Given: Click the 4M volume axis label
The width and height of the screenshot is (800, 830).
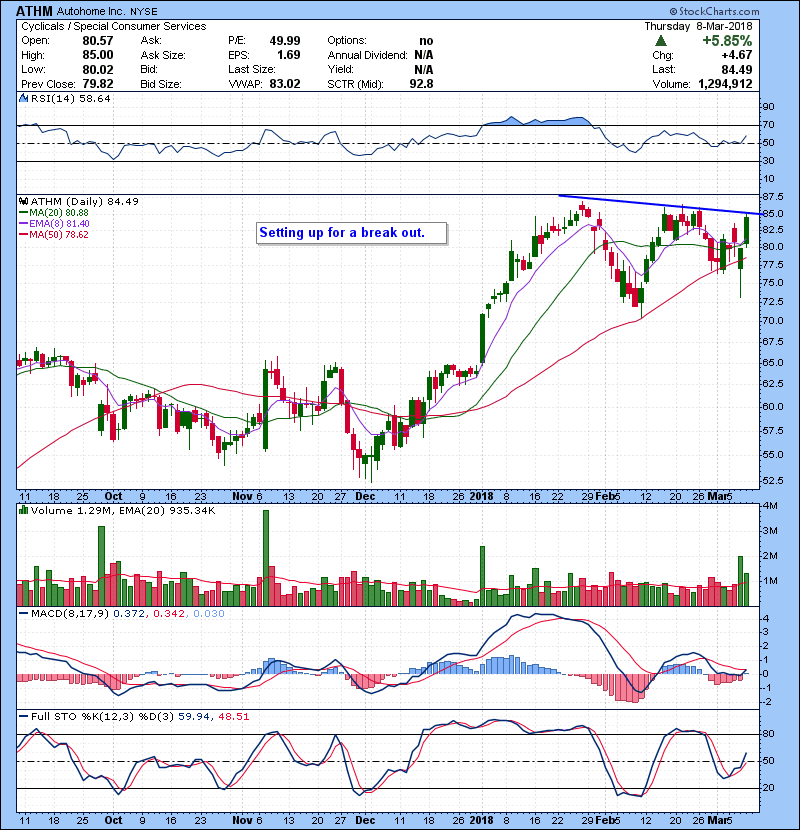Looking at the screenshot, I should tap(770, 506).
